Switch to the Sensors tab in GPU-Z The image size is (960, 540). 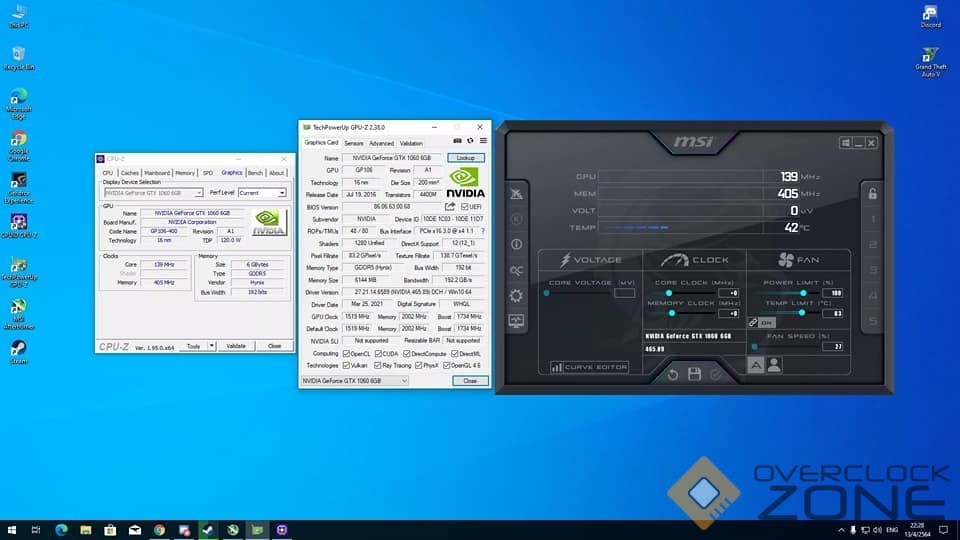tap(354, 143)
